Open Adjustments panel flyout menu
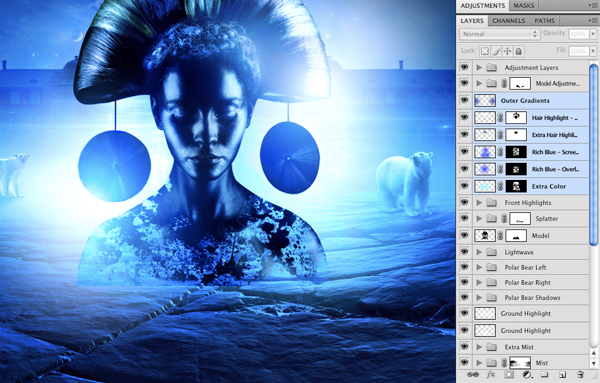The image size is (600, 383). (592, 5)
